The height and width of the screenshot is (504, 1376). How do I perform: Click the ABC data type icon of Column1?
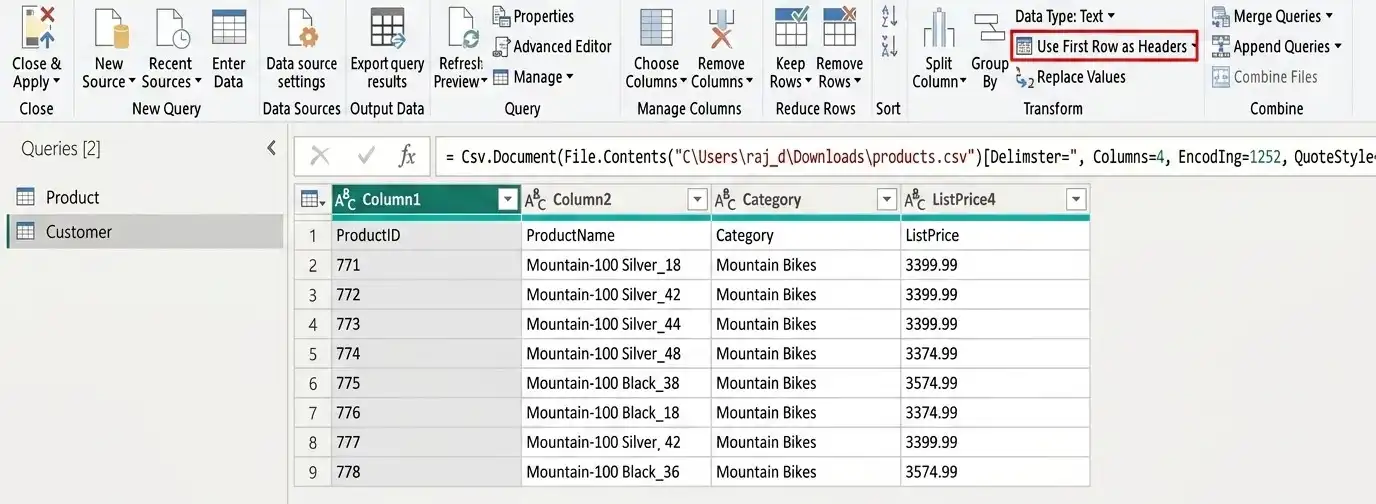tap(345, 200)
